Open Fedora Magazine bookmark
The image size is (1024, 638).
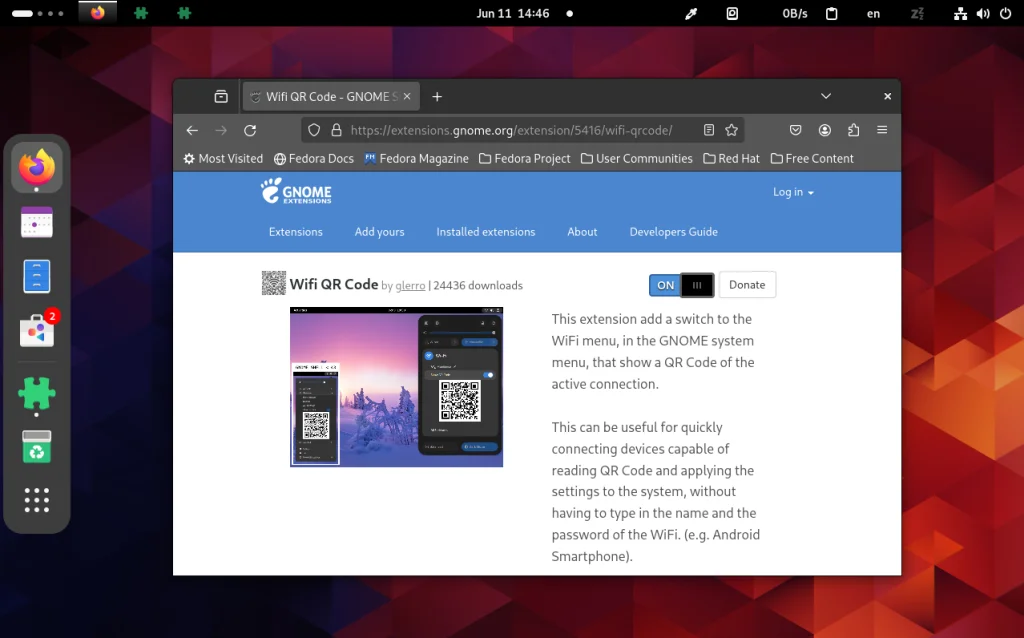[x=416, y=159]
